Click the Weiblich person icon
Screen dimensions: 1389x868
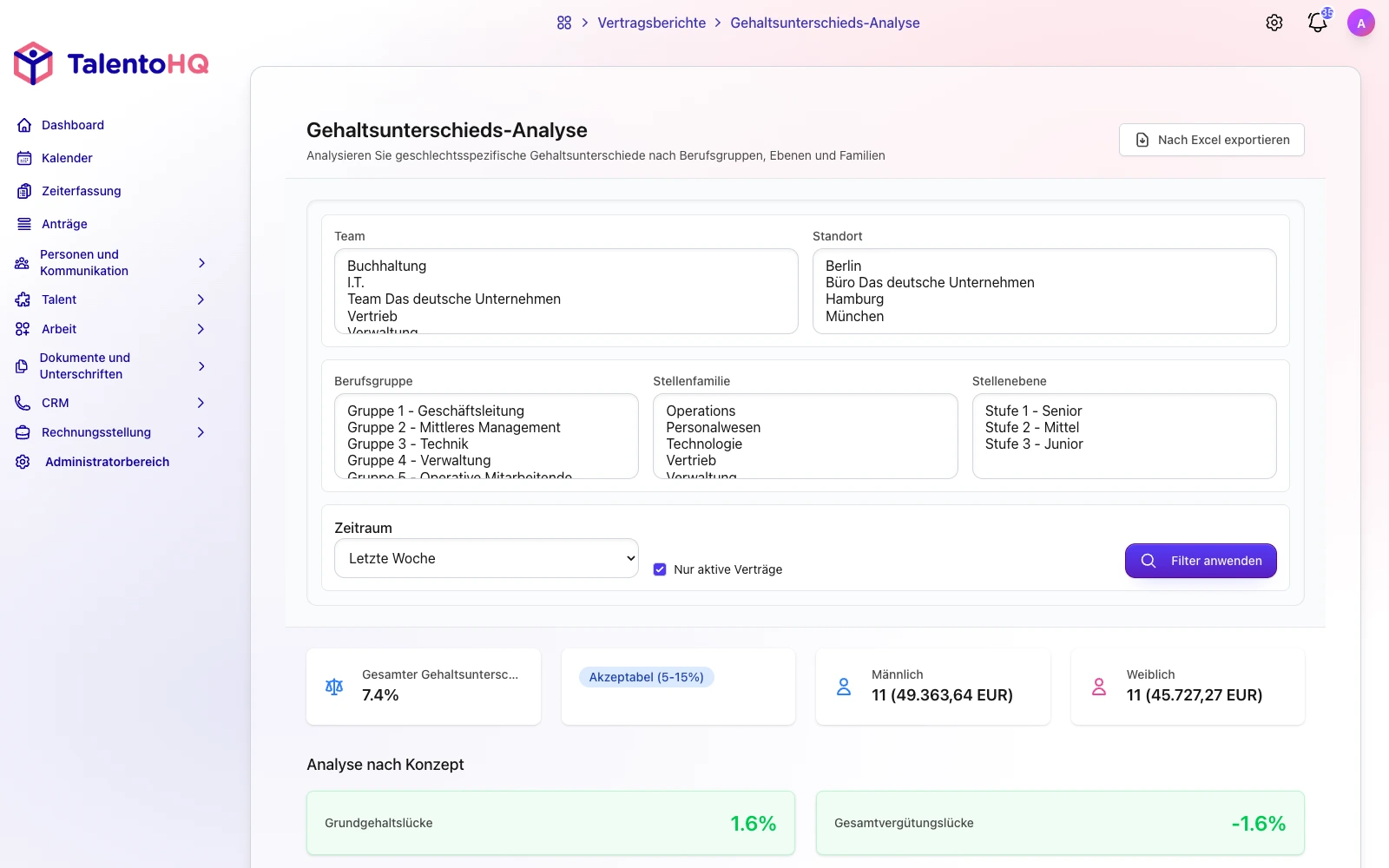click(1099, 687)
